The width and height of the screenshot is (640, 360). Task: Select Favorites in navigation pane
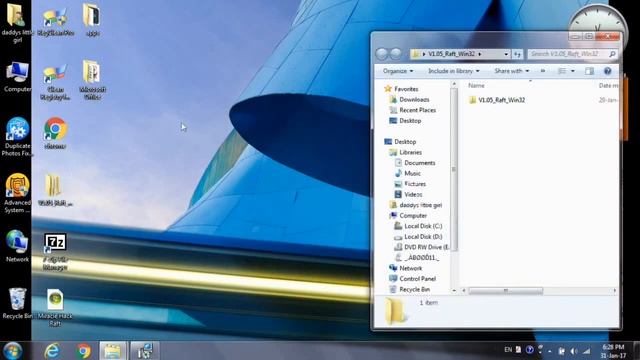(x=401, y=89)
